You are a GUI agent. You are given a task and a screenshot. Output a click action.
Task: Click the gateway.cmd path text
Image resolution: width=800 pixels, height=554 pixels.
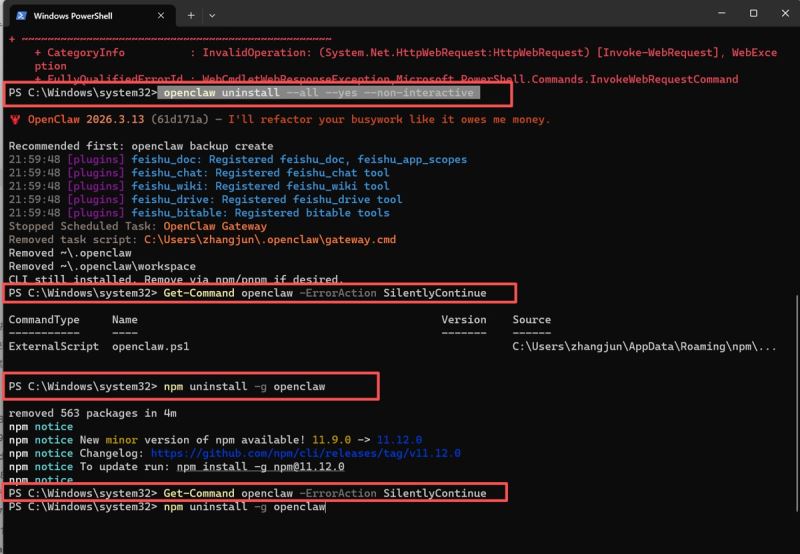270,239
